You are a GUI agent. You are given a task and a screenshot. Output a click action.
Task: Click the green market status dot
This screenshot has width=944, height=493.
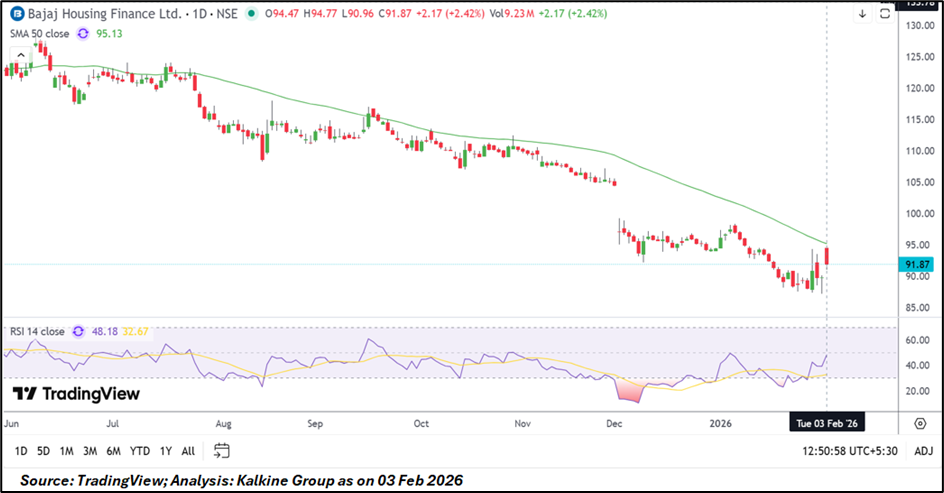(x=249, y=14)
